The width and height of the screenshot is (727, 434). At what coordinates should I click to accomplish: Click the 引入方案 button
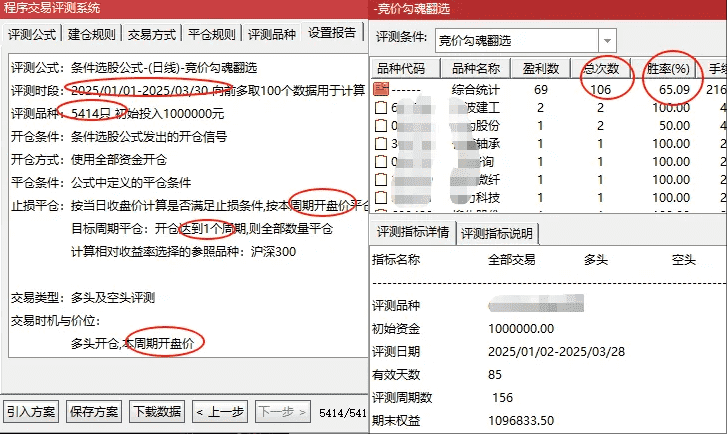click(31, 411)
